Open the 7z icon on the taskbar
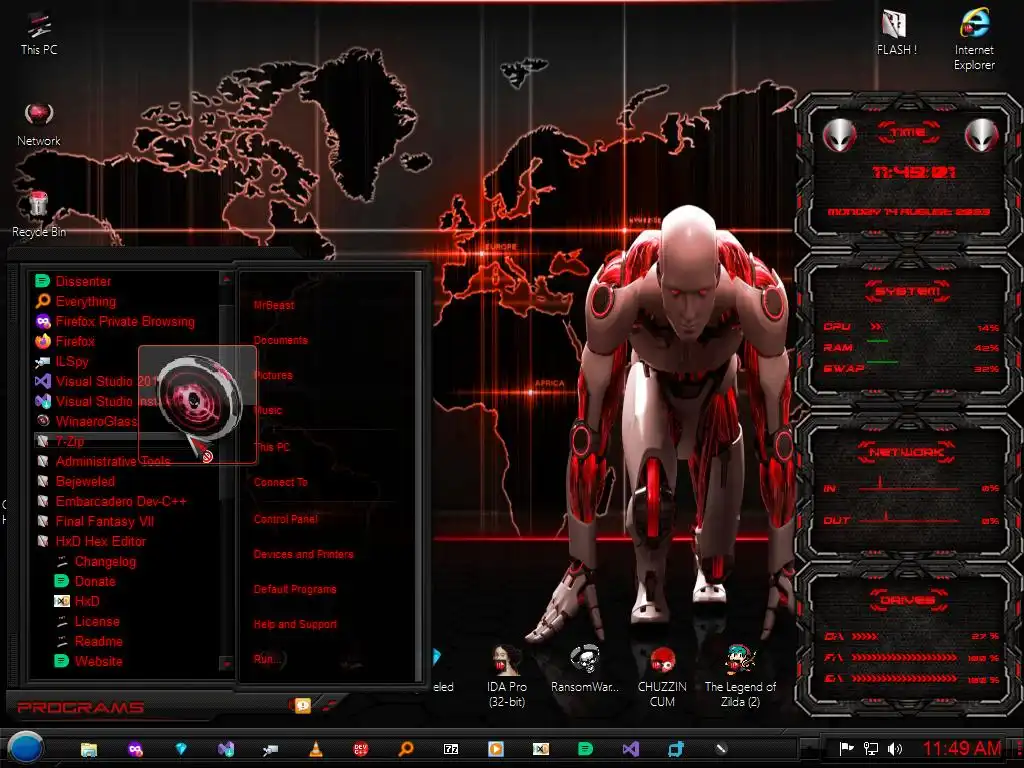1024x768 pixels. 451,749
